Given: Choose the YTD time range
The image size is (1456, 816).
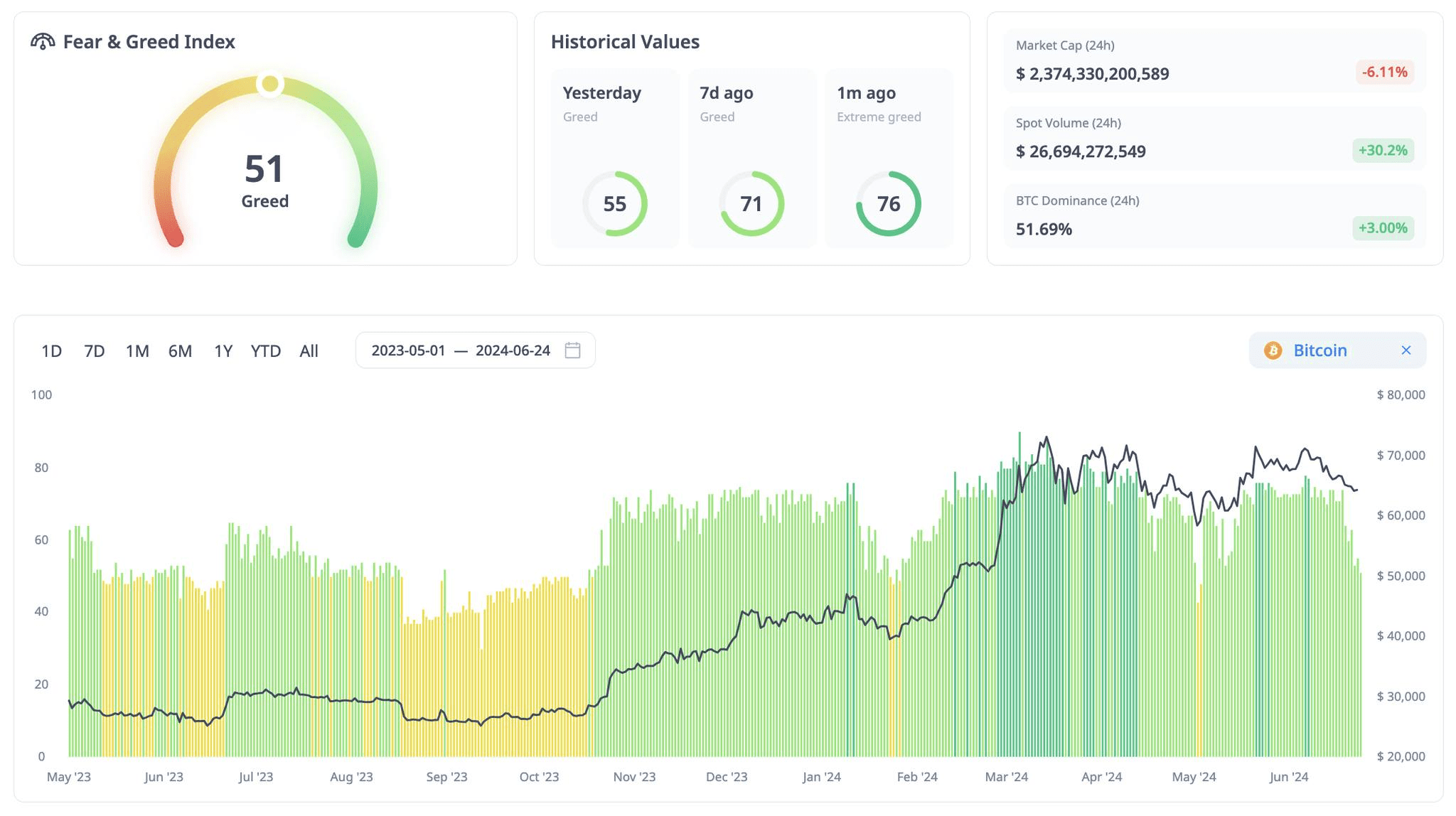Looking at the screenshot, I should click(x=266, y=351).
